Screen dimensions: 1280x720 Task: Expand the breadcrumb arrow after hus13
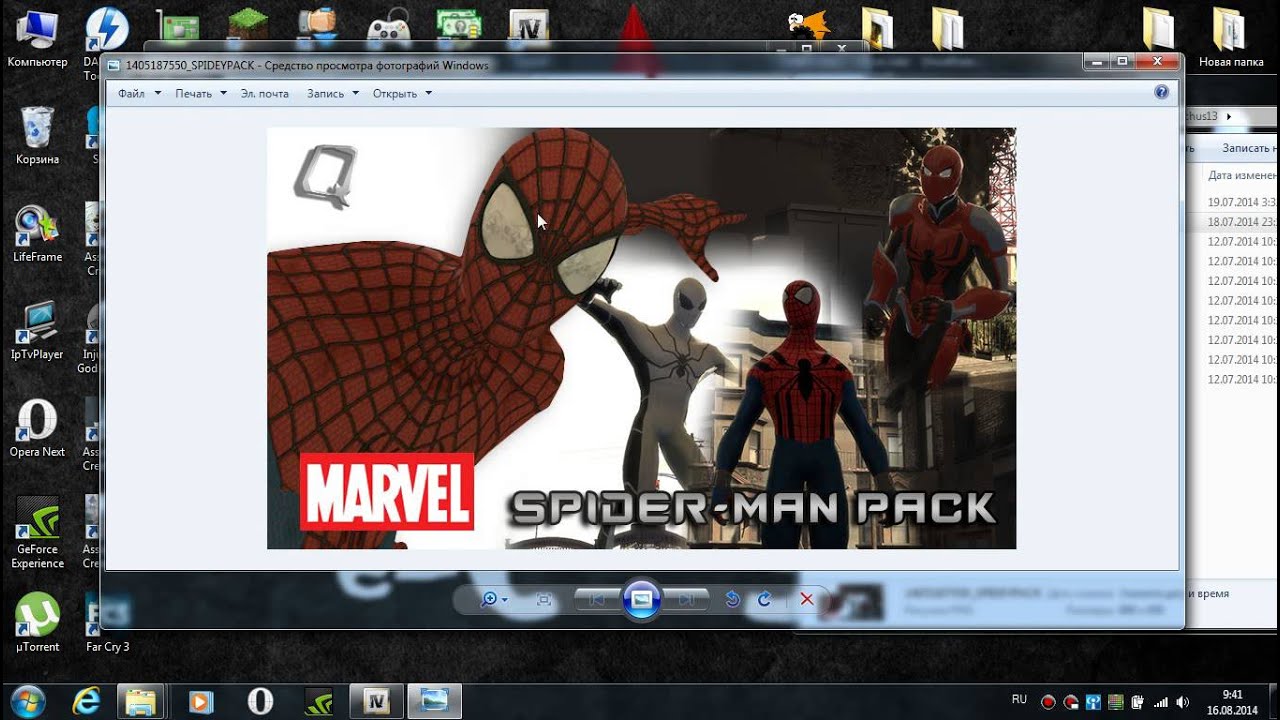pyautogui.click(x=1228, y=116)
